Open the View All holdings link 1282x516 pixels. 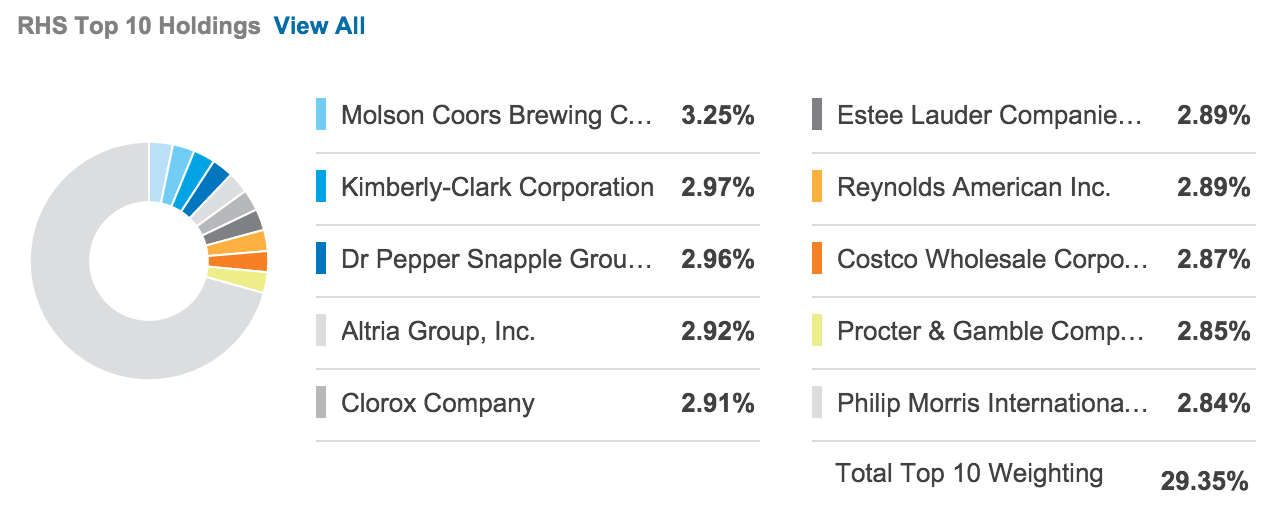(x=319, y=26)
